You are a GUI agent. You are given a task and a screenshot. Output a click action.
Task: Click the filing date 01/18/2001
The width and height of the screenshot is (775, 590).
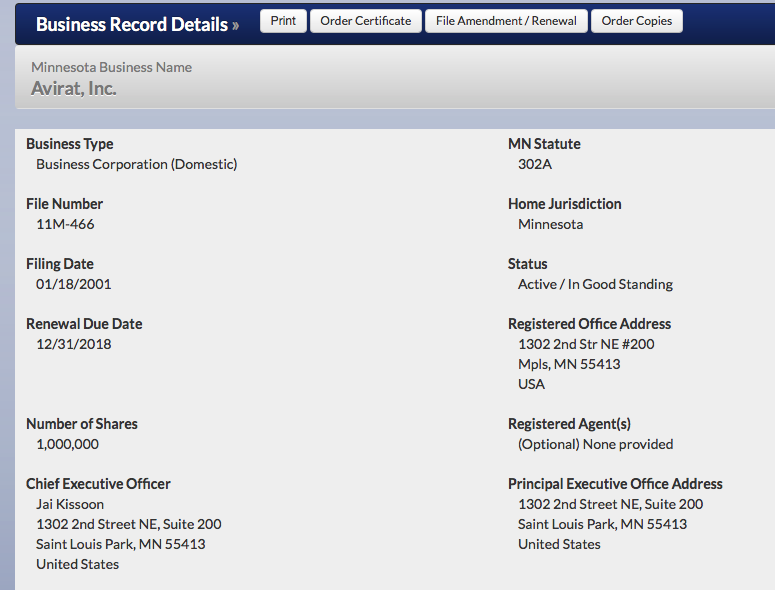click(x=73, y=284)
